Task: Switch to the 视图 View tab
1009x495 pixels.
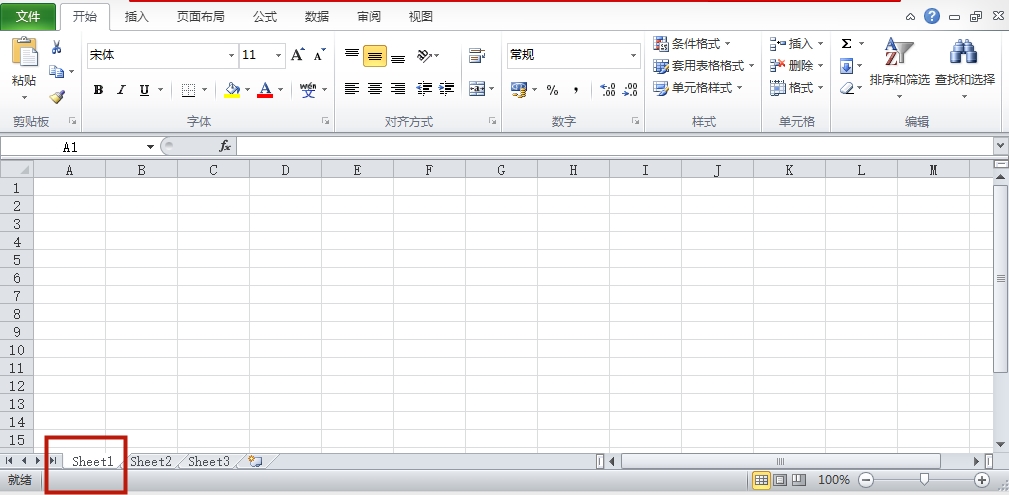Action: (421, 17)
